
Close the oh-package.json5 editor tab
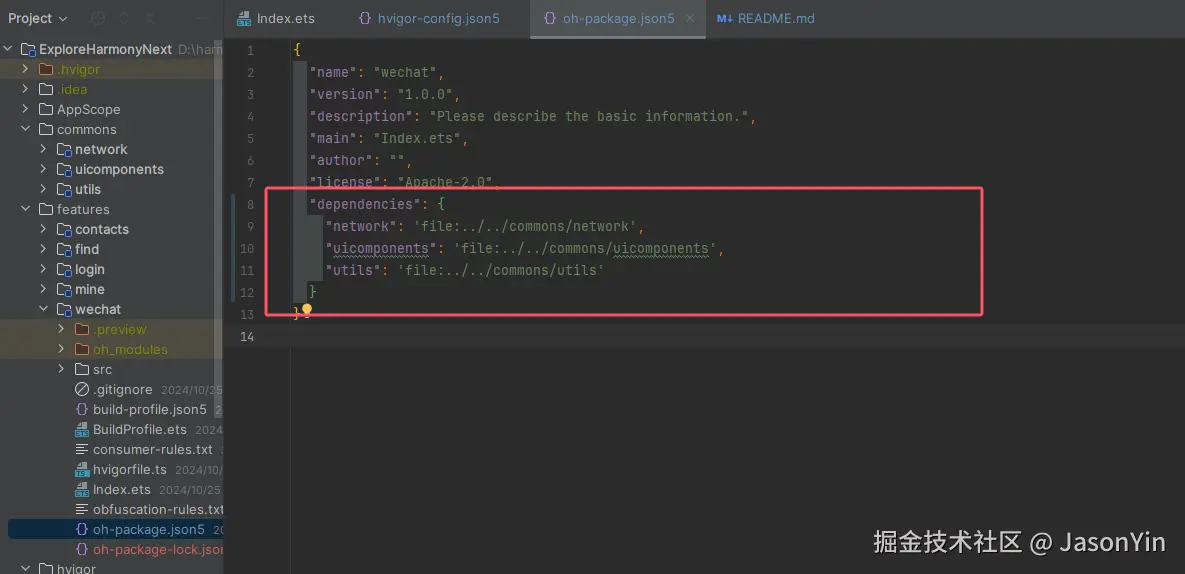click(x=689, y=18)
